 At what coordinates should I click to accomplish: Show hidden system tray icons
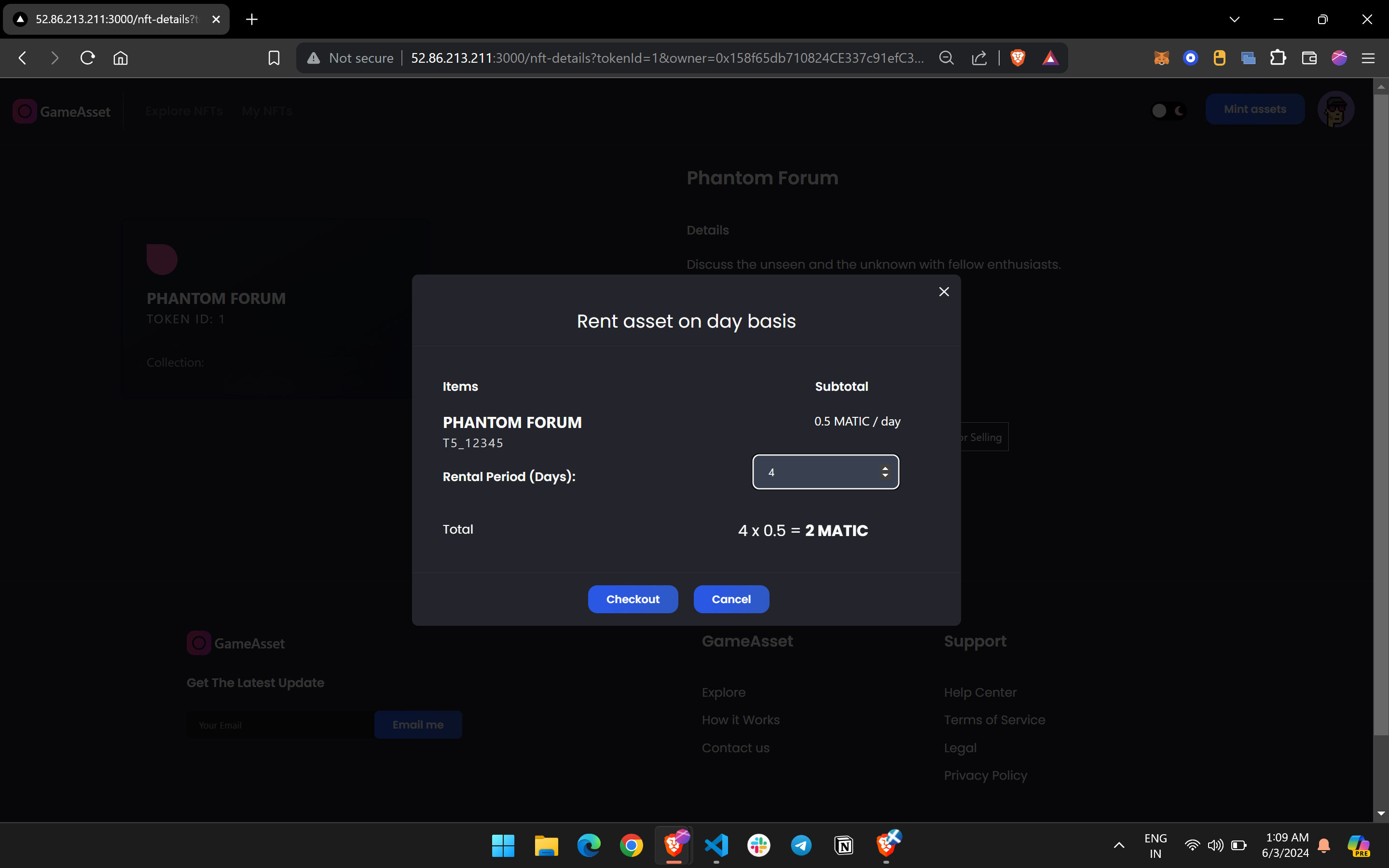1119,845
